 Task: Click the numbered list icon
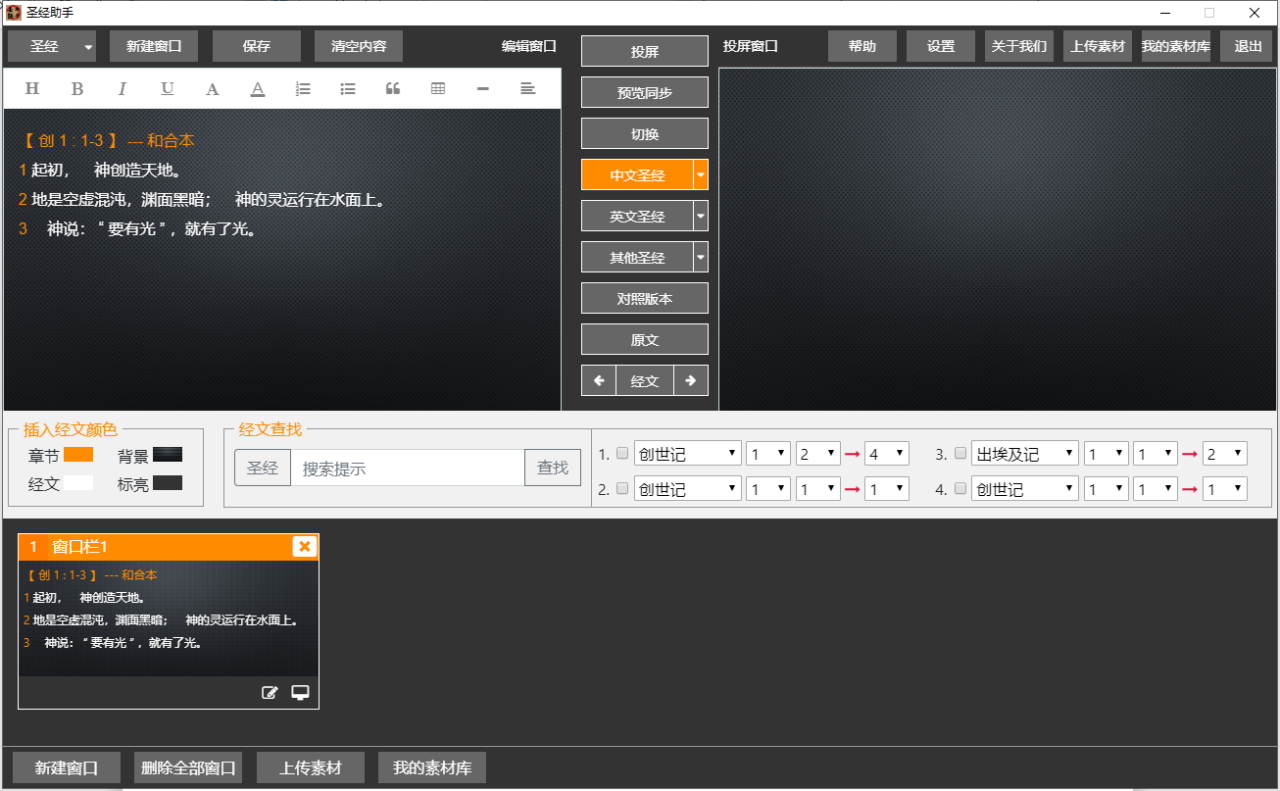point(303,89)
